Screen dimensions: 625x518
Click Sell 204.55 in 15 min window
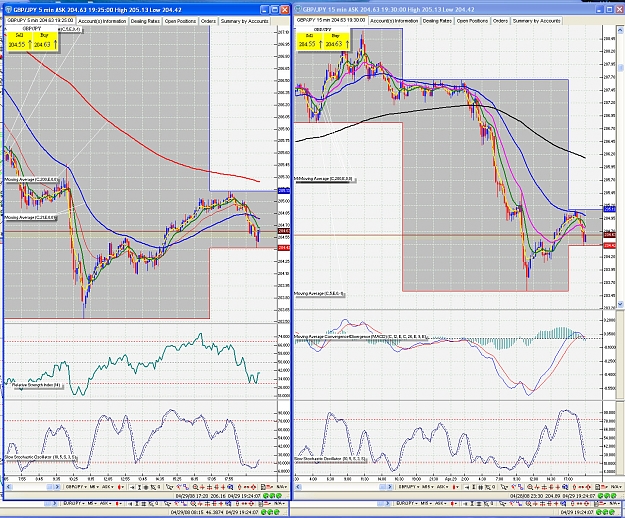coord(310,41)
